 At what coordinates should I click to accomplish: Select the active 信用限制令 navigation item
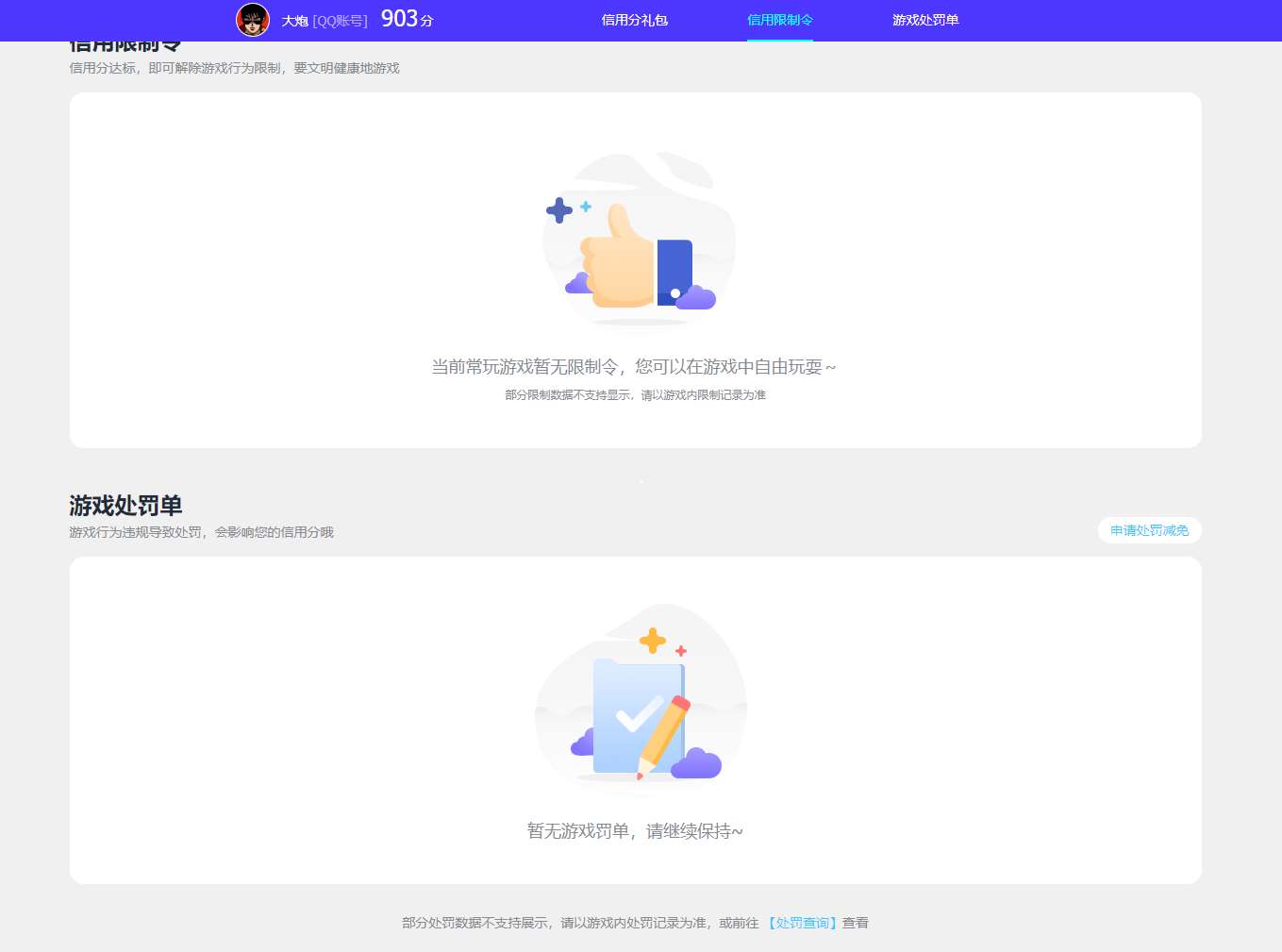tap(779, 19)
